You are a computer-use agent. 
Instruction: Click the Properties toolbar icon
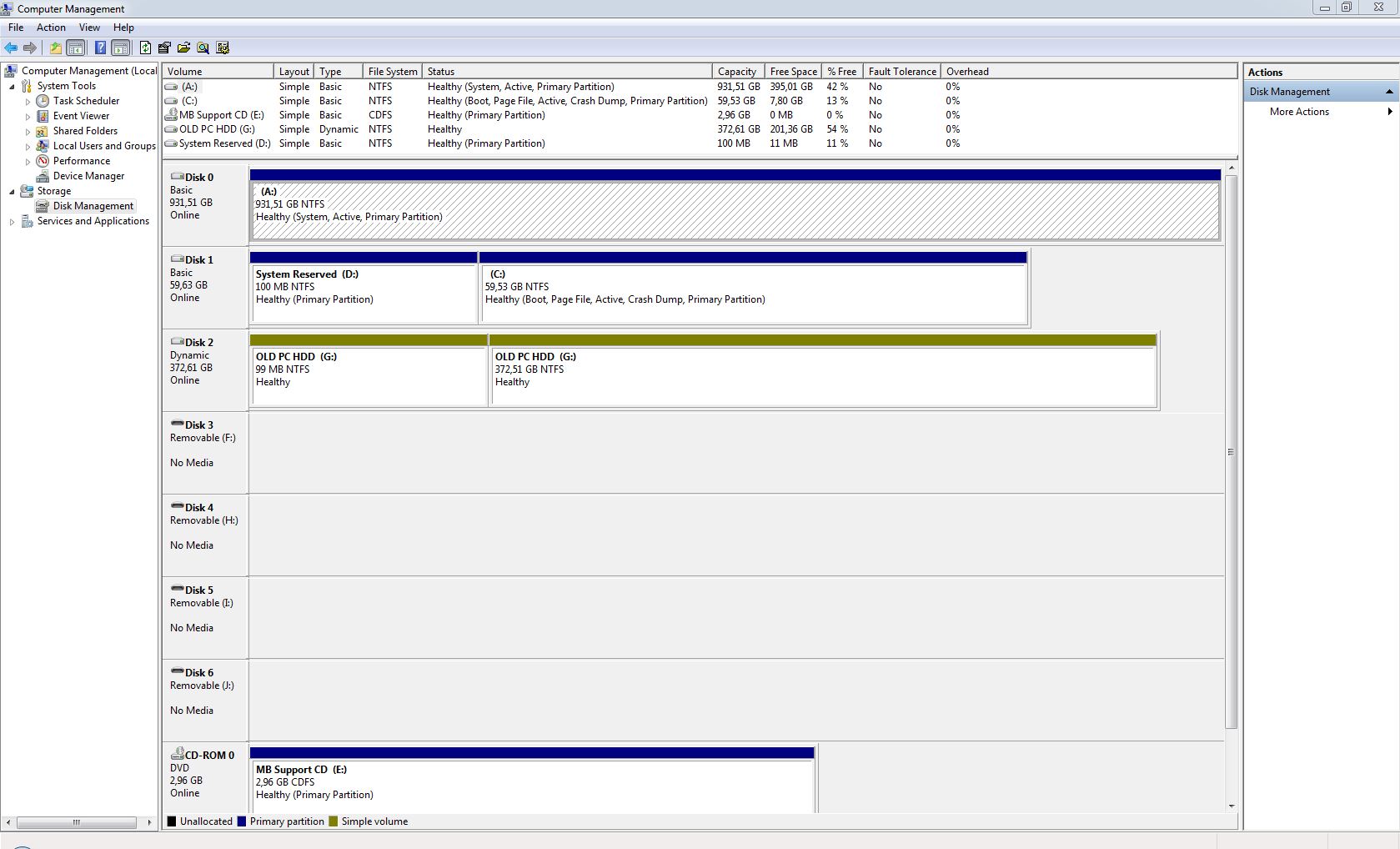pos(164,48)
